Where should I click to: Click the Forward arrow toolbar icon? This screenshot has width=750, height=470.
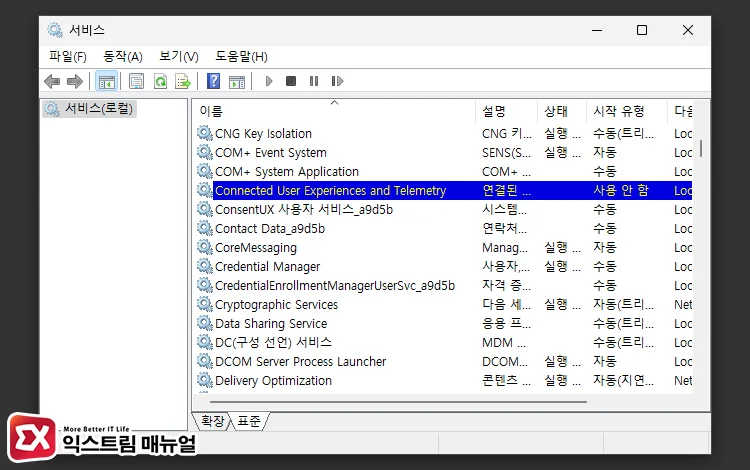[x=75, y=81]
